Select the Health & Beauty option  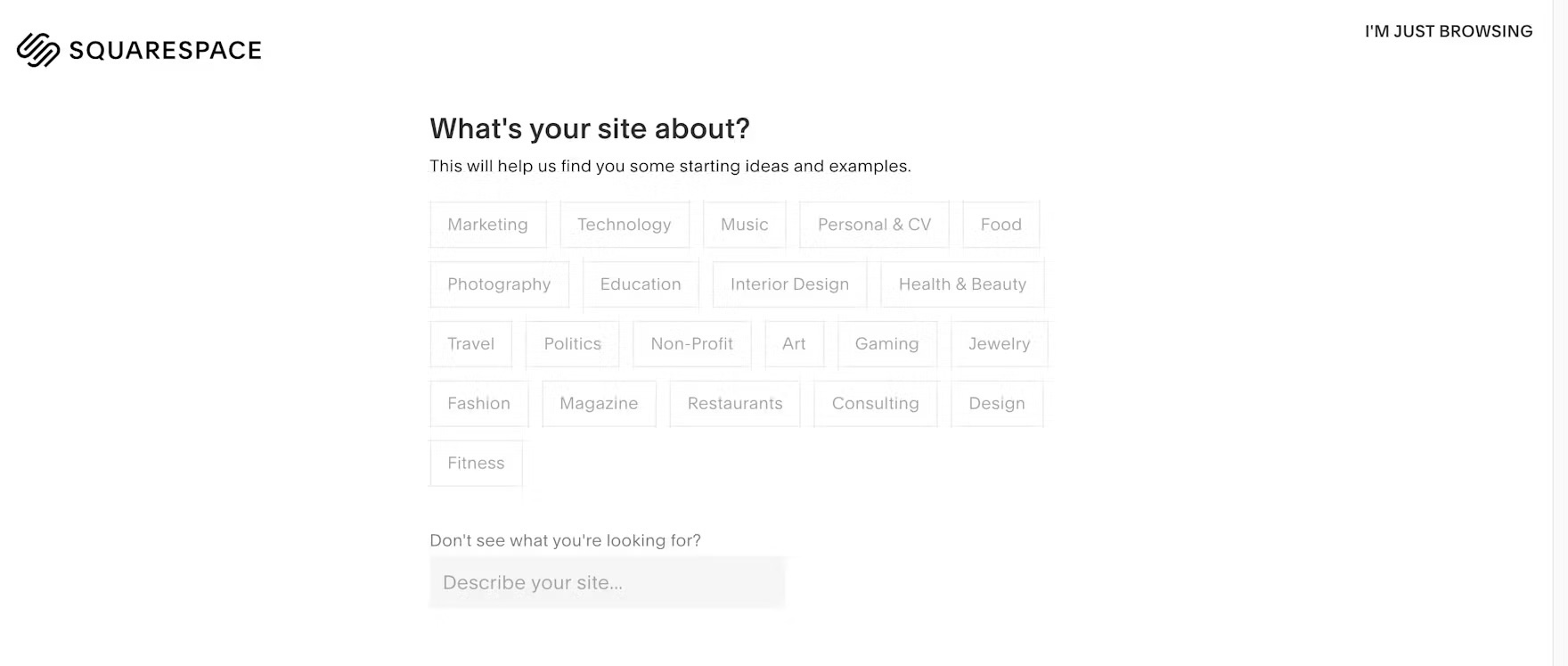tap(962, 284)
